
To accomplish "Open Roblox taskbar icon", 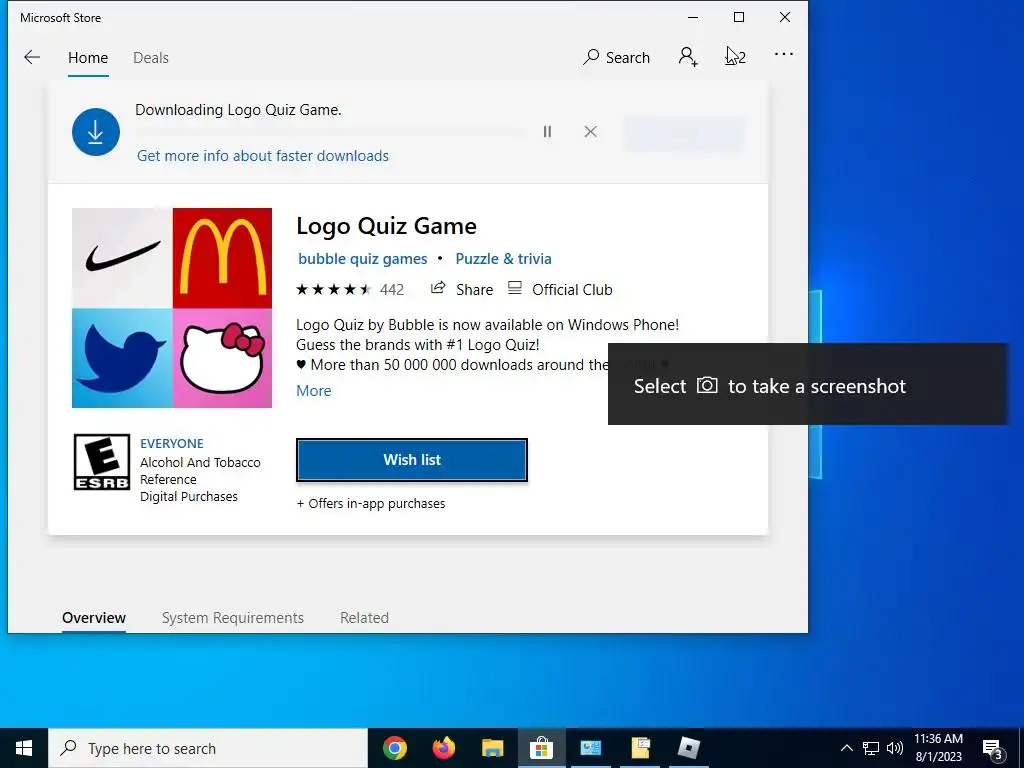I will [x=689, y=748].
